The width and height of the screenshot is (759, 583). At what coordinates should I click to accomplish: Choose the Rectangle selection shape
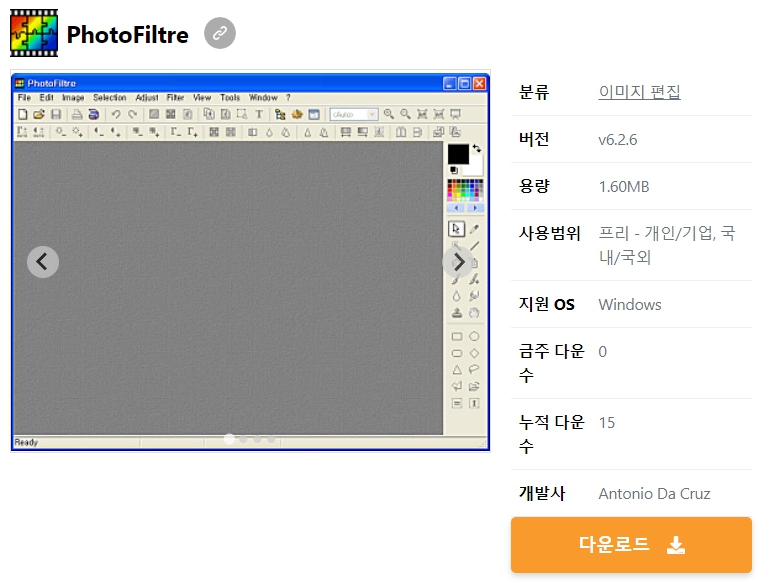pos(457,336)
